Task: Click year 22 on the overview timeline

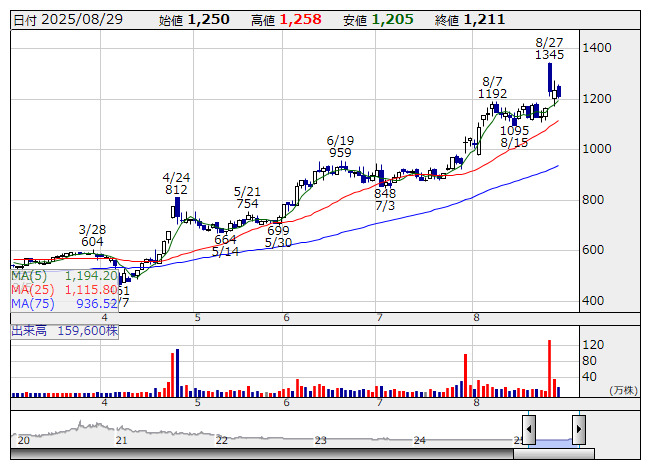Action: [222, 440]
